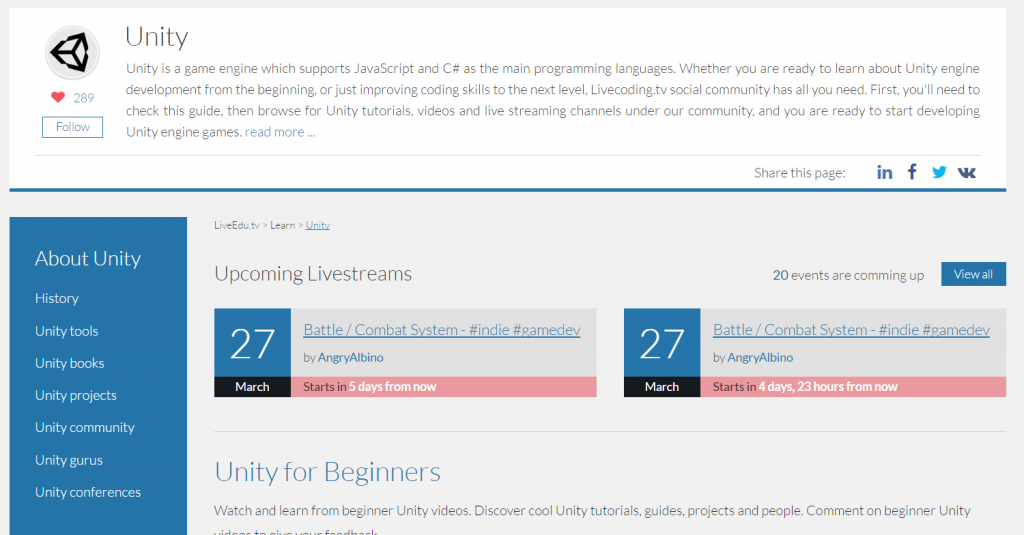The height and width of the screenshot is (535, 1024).
Task: Click 'Starts in 4 days, 23 hours from now' banner
Action: (853, 387)
